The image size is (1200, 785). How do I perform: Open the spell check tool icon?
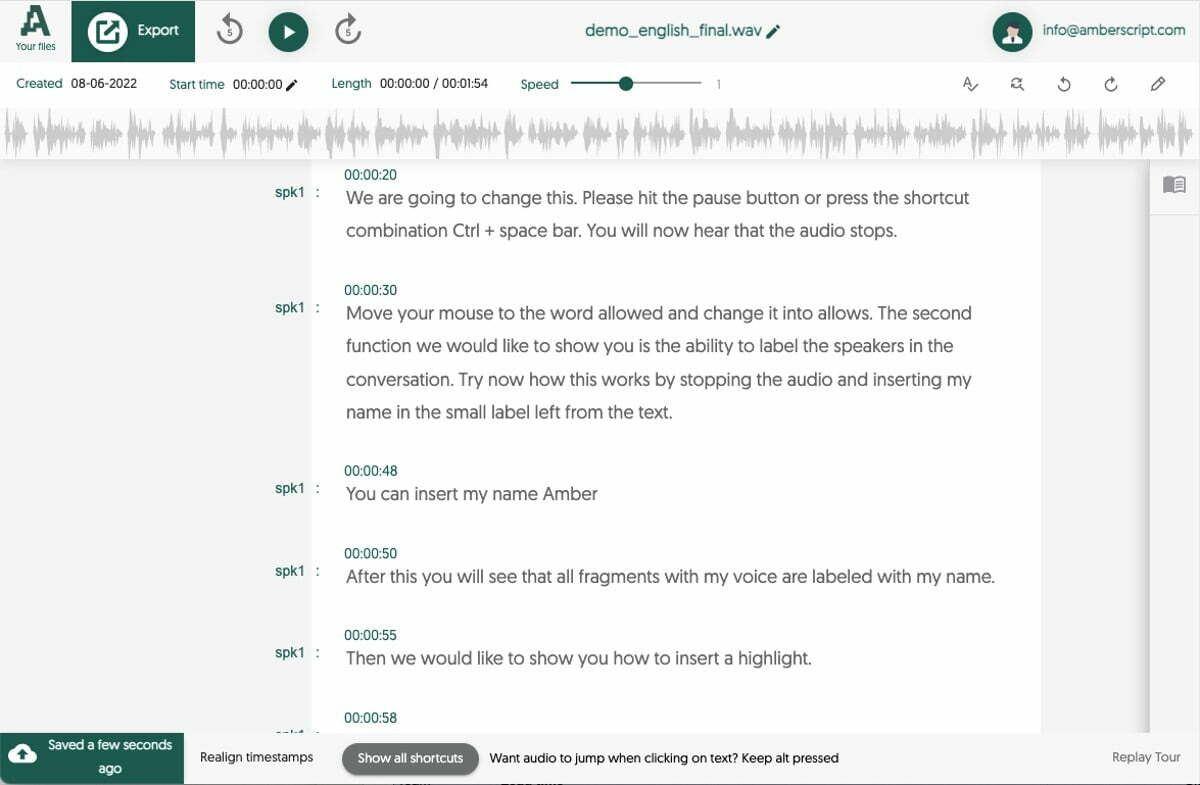pyautogui.click(x=970, y=84)
